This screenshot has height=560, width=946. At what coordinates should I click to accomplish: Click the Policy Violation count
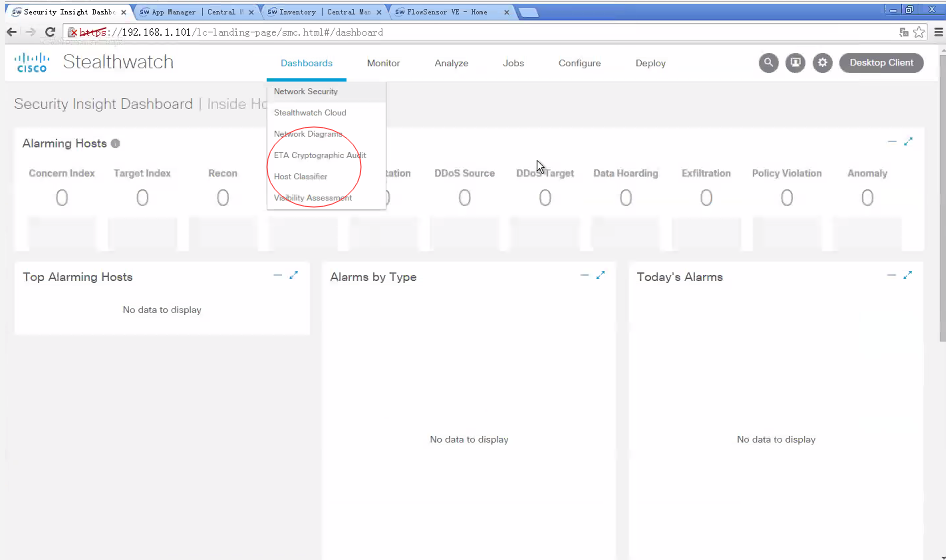tap(787, 198)
